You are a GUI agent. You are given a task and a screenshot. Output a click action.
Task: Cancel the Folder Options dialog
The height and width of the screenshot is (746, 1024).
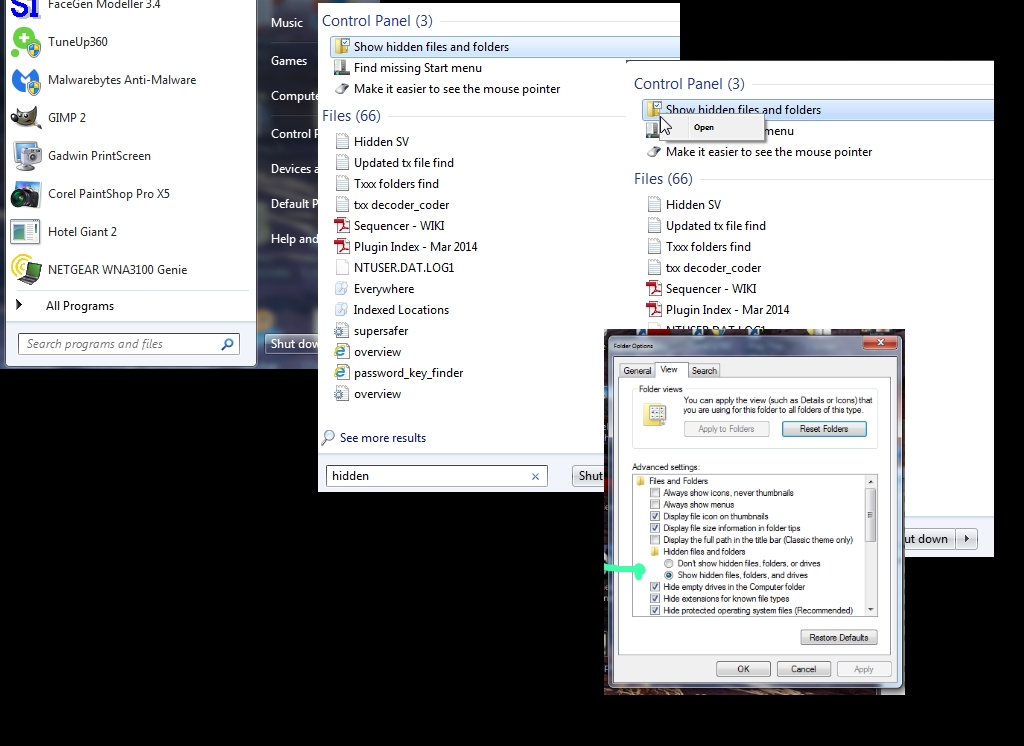[803, 669]
